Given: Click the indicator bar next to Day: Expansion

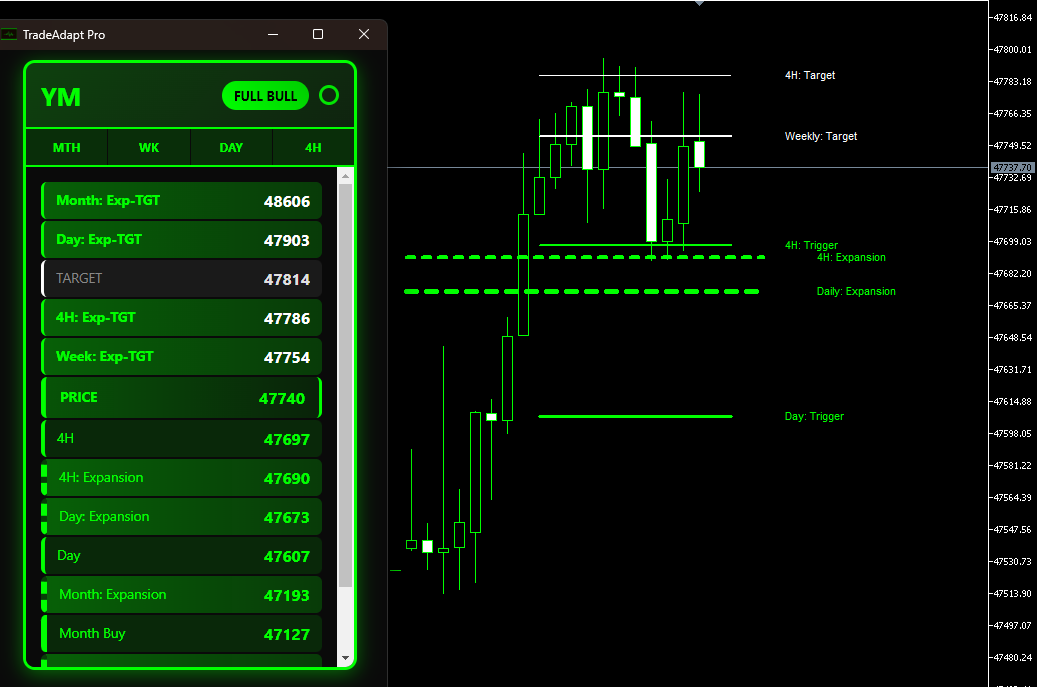Looking at the screenshot, I should point(44,517).
